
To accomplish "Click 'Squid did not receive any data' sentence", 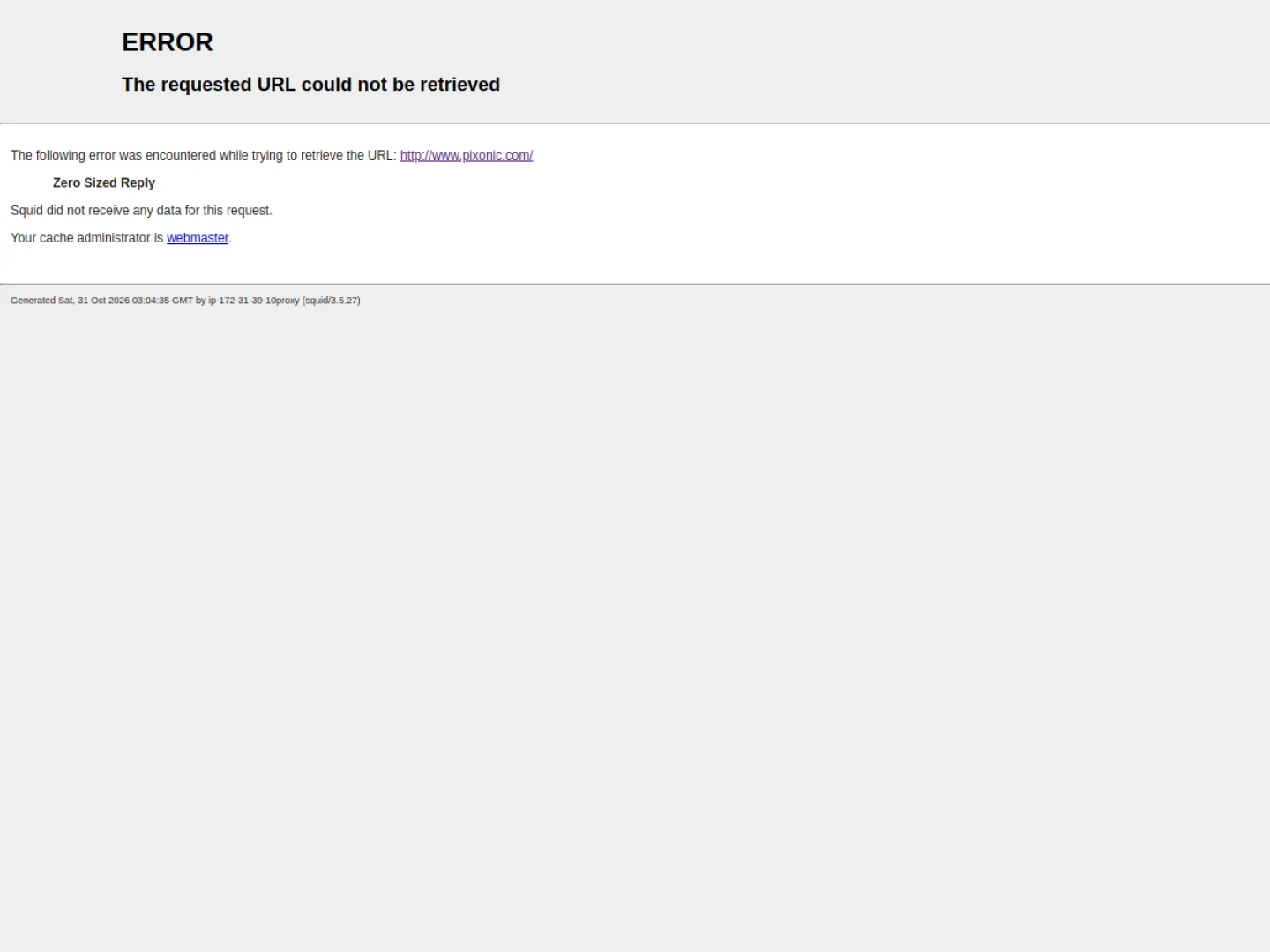I will (141, 210).
